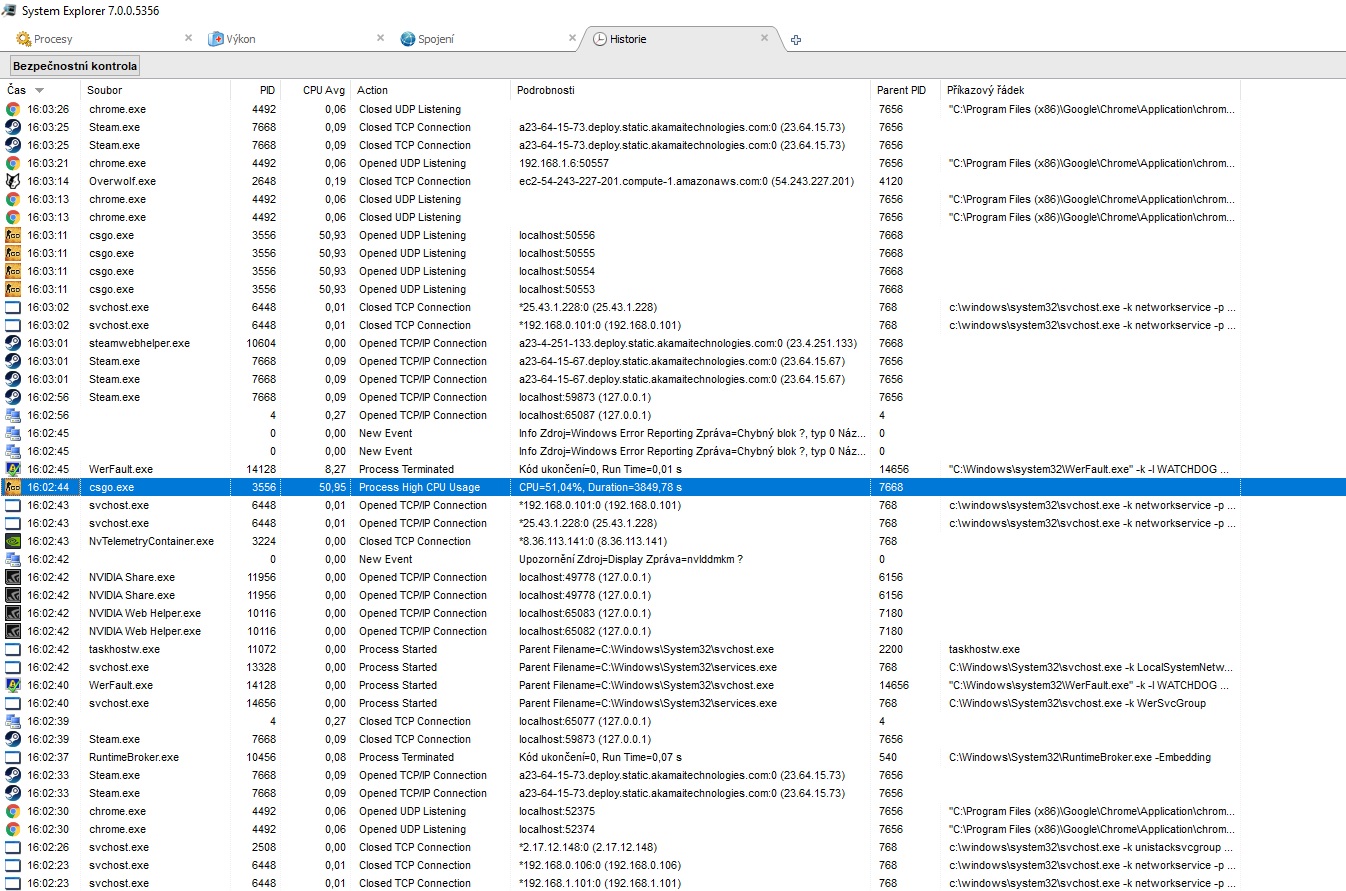Image resolution: width=1346 pixels, height=891 pixels.
Task: Click the RuntimeBroker.exe row icon
Action: [13, 757]
